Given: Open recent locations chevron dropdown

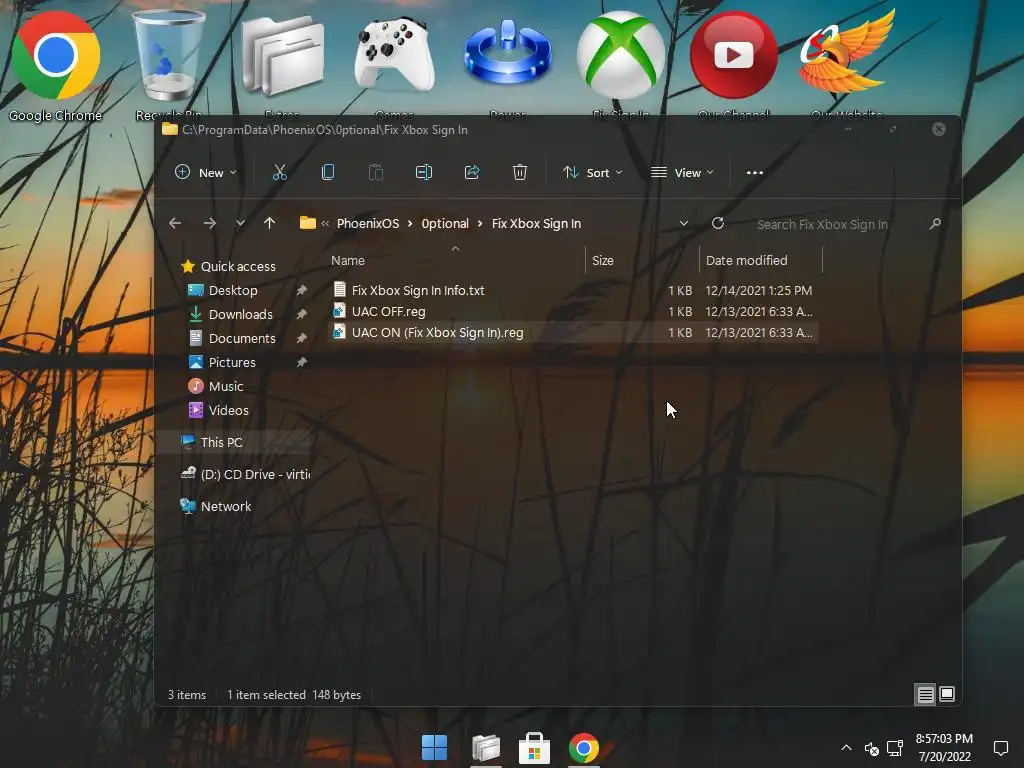Looking at the screenshot, I should [240, 223].
